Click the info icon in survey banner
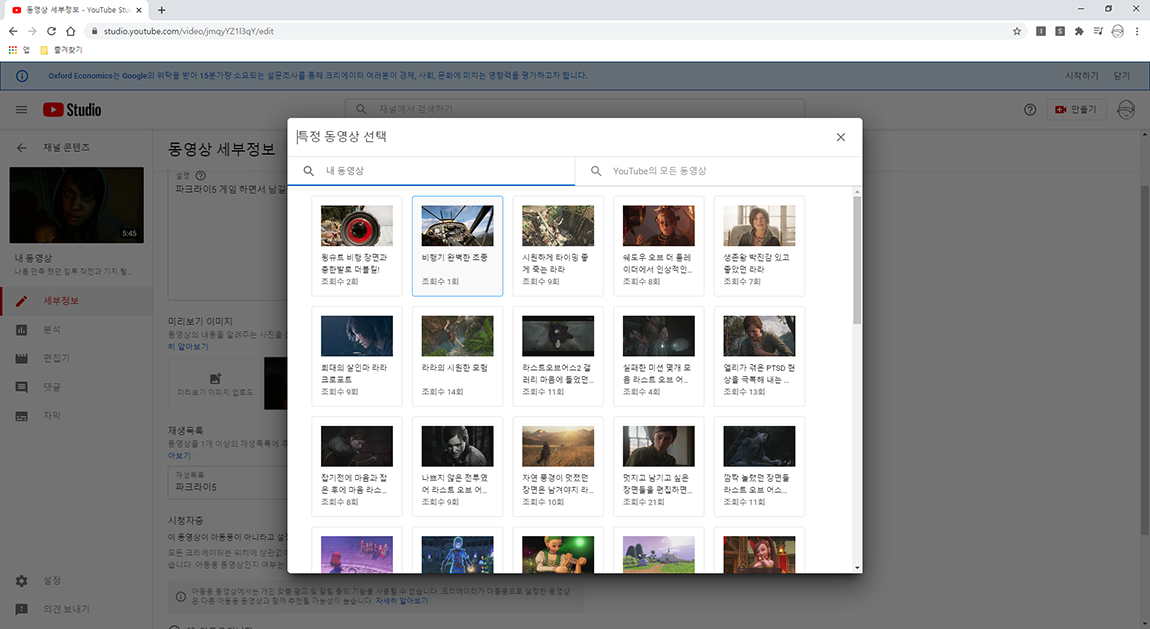The height and width of the screenshot is (629, 1150). tap(22, 76)
